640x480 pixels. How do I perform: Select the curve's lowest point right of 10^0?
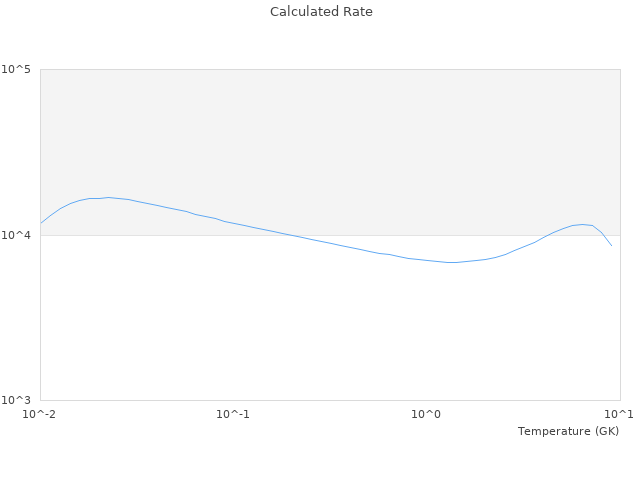point(452,262)
